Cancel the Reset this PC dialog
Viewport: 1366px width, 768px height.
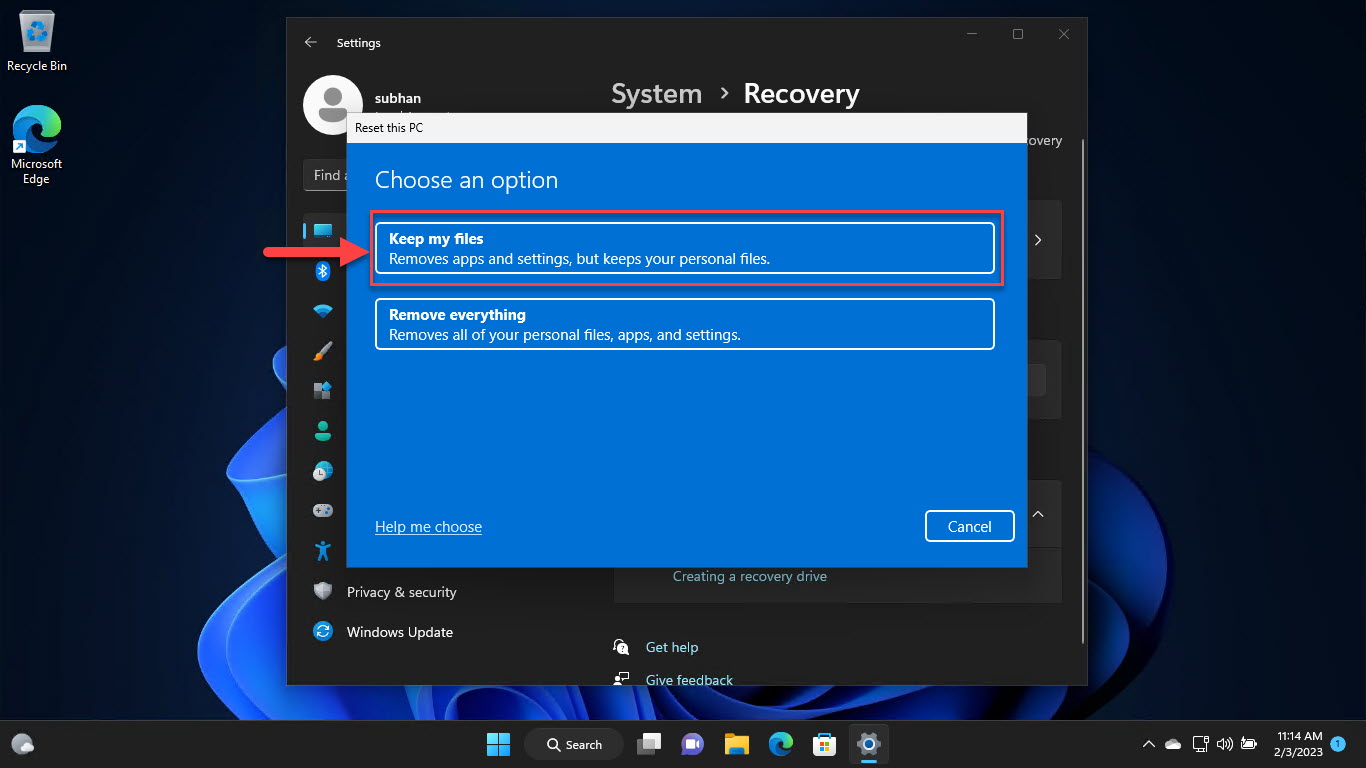coord(968,526)
